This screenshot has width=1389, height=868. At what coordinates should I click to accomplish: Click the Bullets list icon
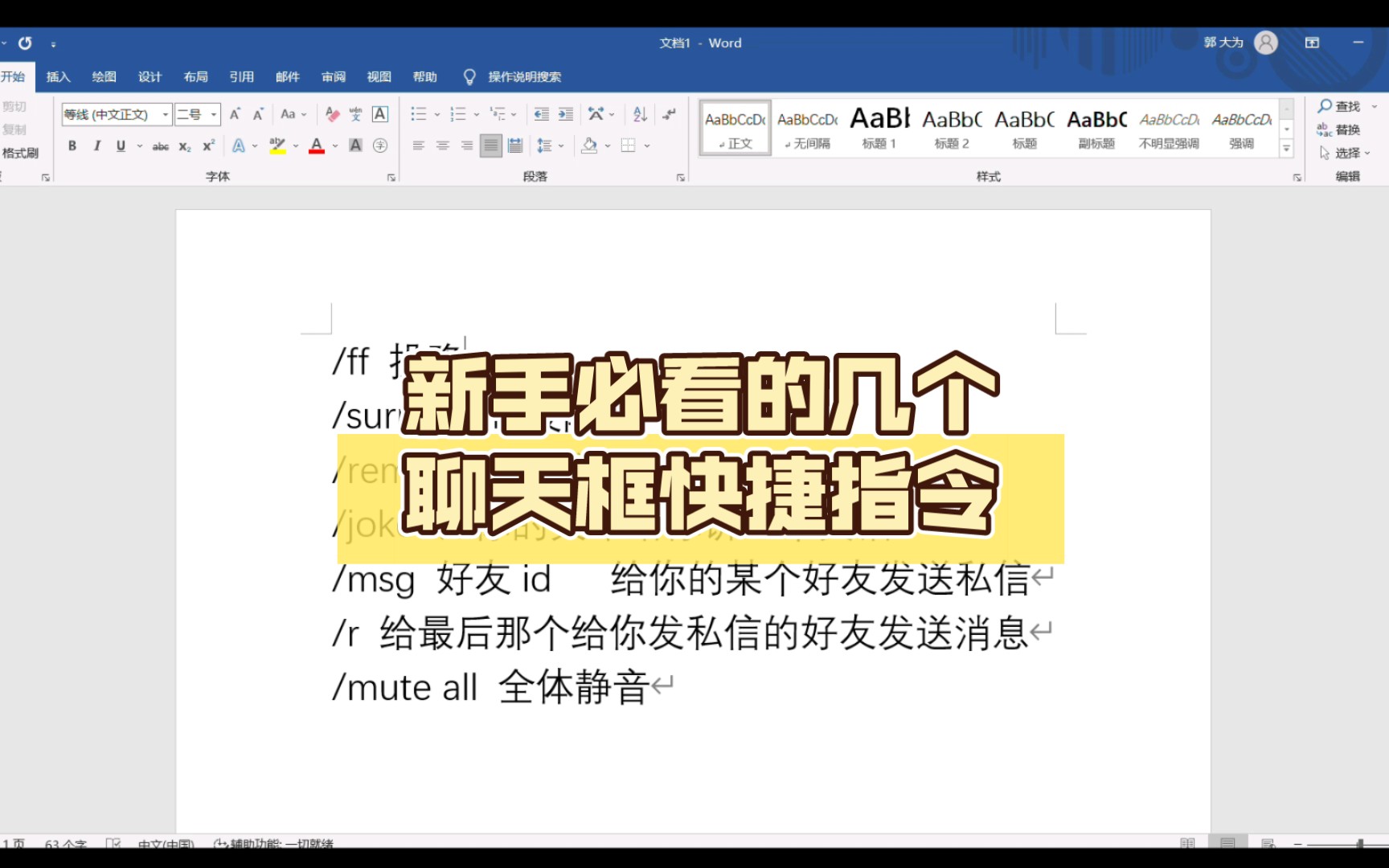click(418, 114)
